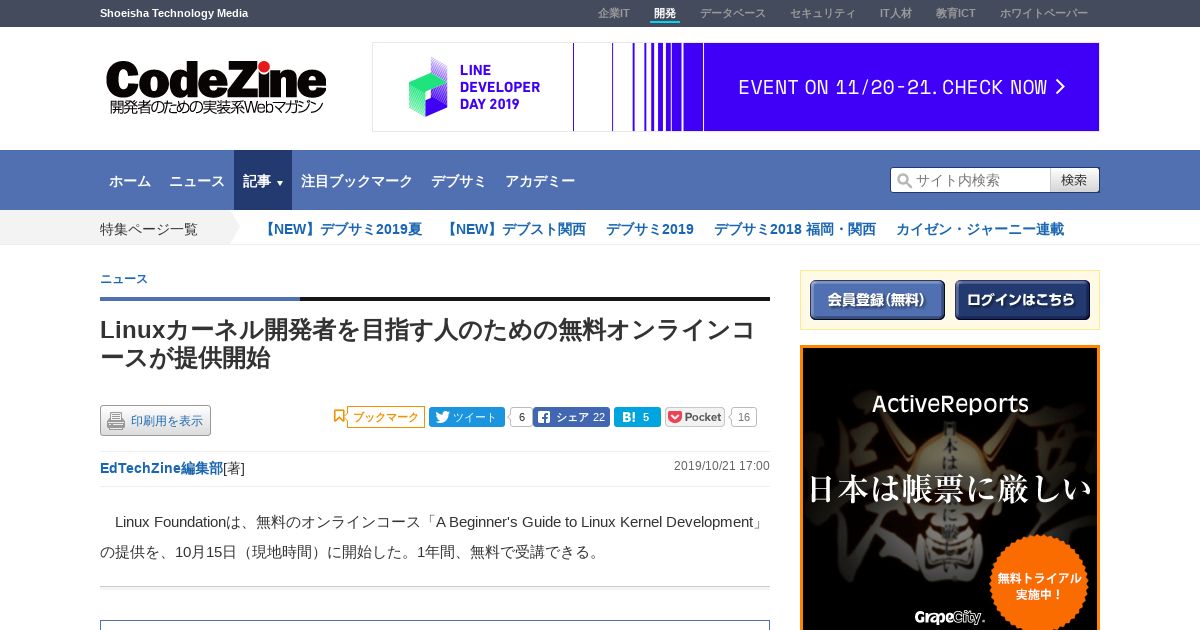The height and width of the screenshot is (630, 1200).
Task: Open アカデミー navigation item
Action: point(540,181)
